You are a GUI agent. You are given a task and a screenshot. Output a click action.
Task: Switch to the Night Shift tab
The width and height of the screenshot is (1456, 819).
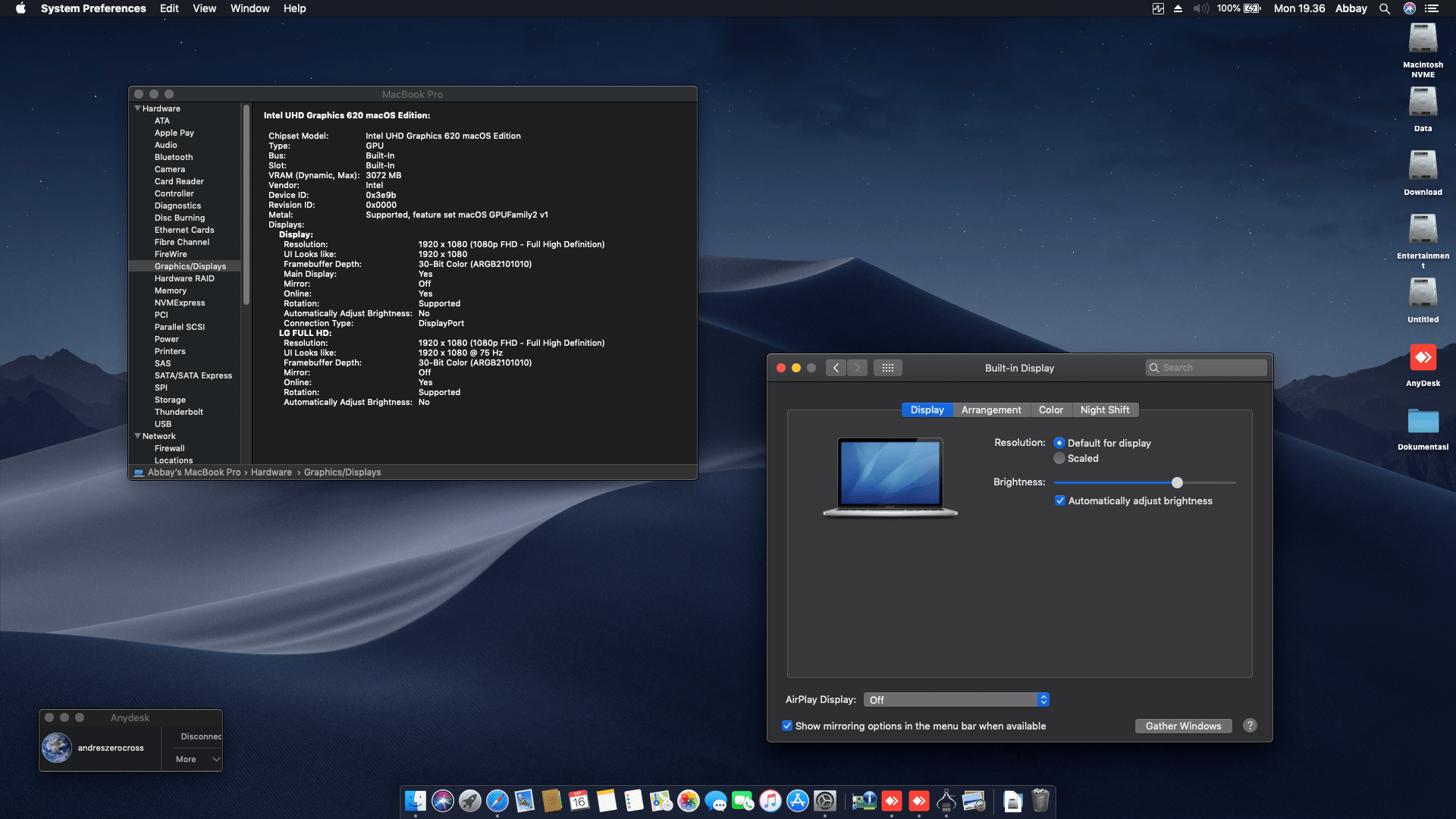pyautogui.click(x=1105, y=409)
